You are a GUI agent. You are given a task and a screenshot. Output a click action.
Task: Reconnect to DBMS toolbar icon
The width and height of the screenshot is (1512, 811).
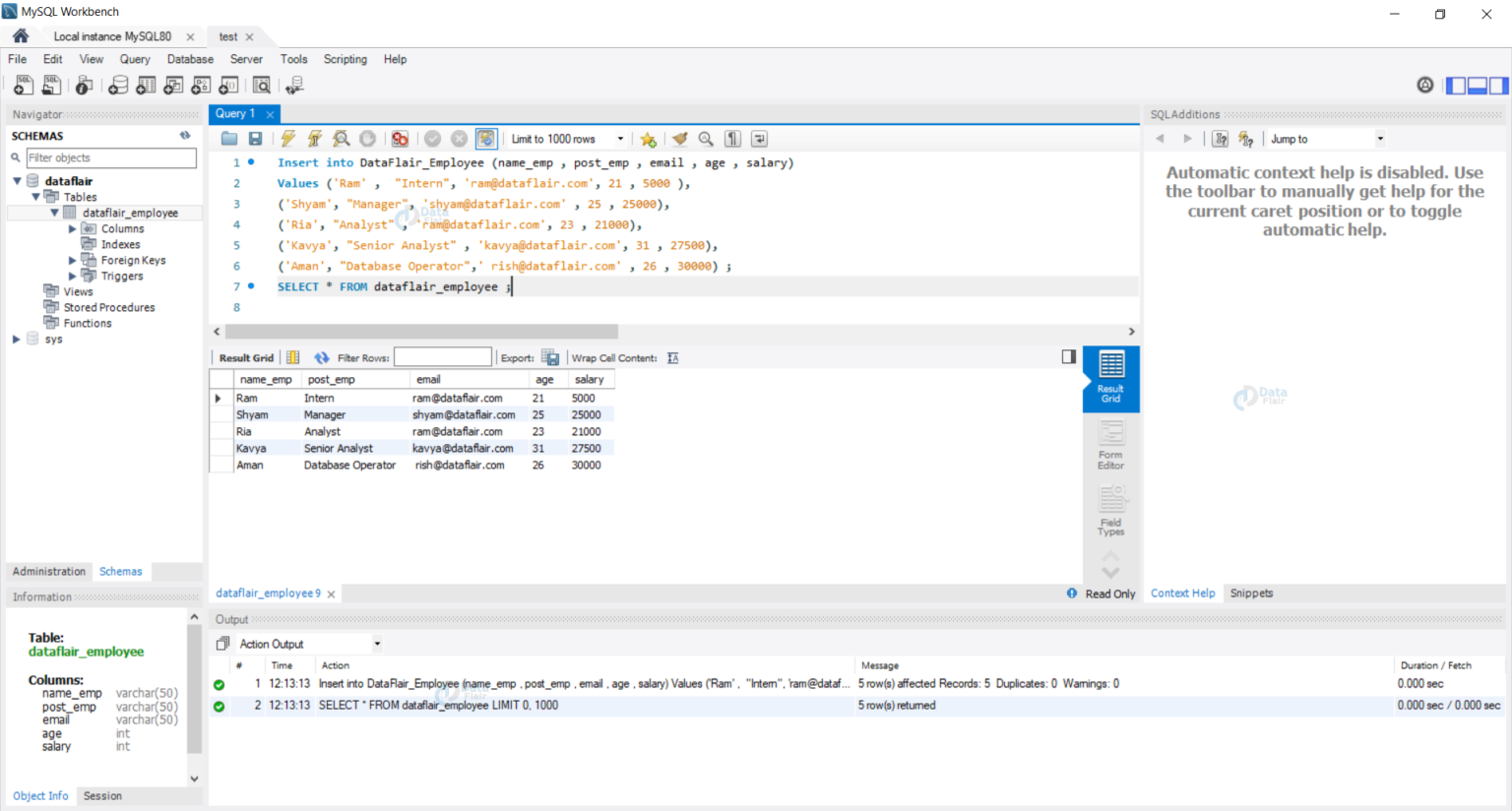[x=294, y=86]
